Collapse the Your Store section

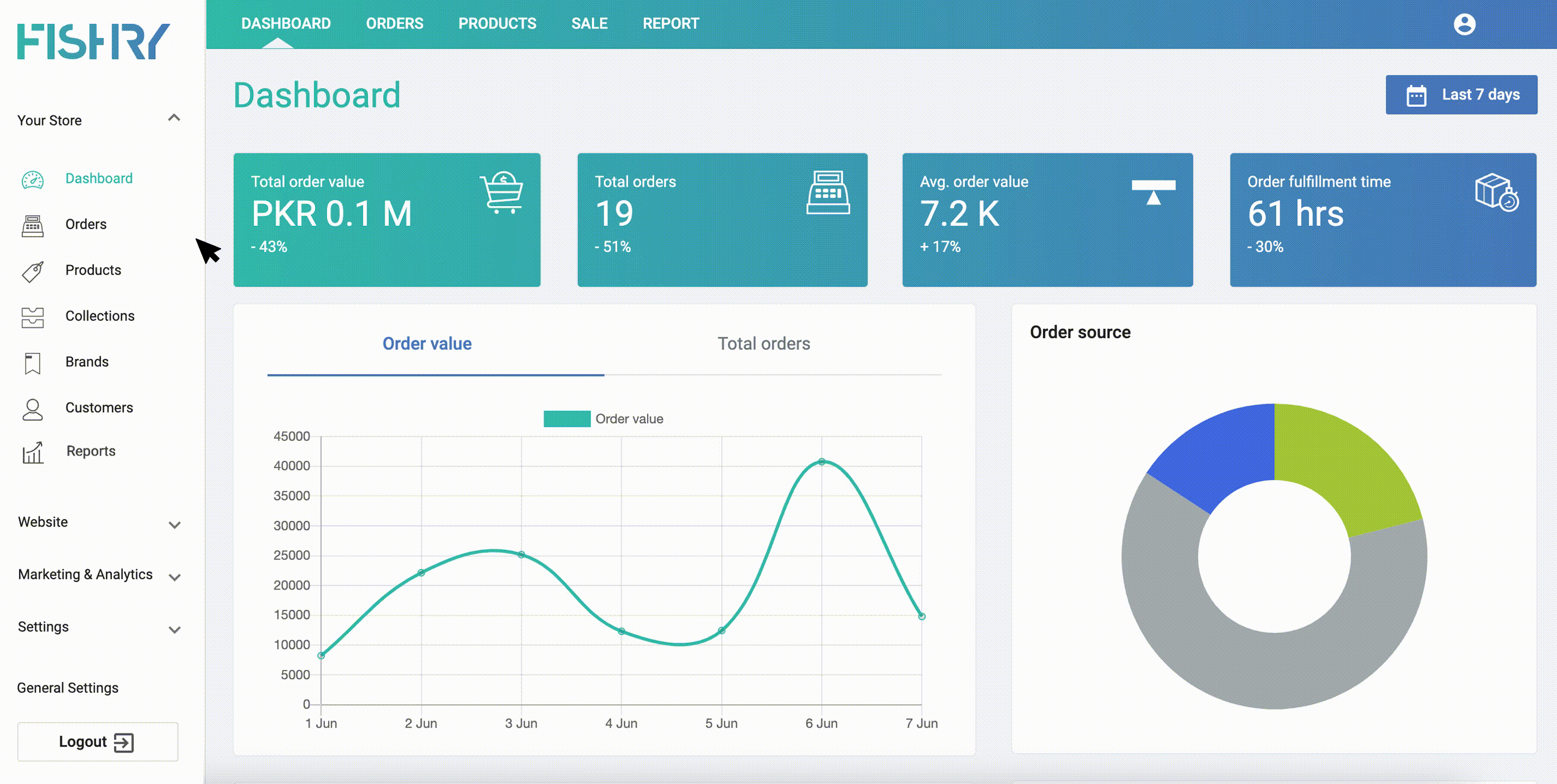coord(174,118)
